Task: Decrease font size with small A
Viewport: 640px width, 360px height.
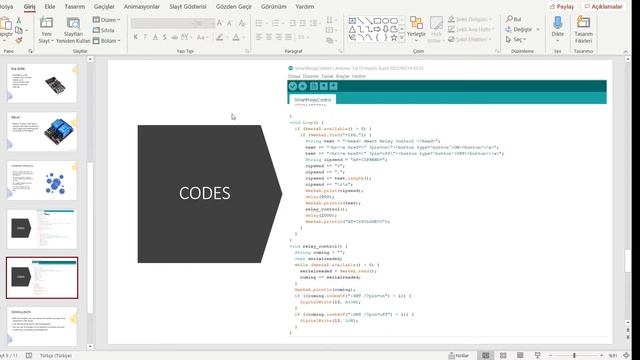Action: tap(229, 23)
